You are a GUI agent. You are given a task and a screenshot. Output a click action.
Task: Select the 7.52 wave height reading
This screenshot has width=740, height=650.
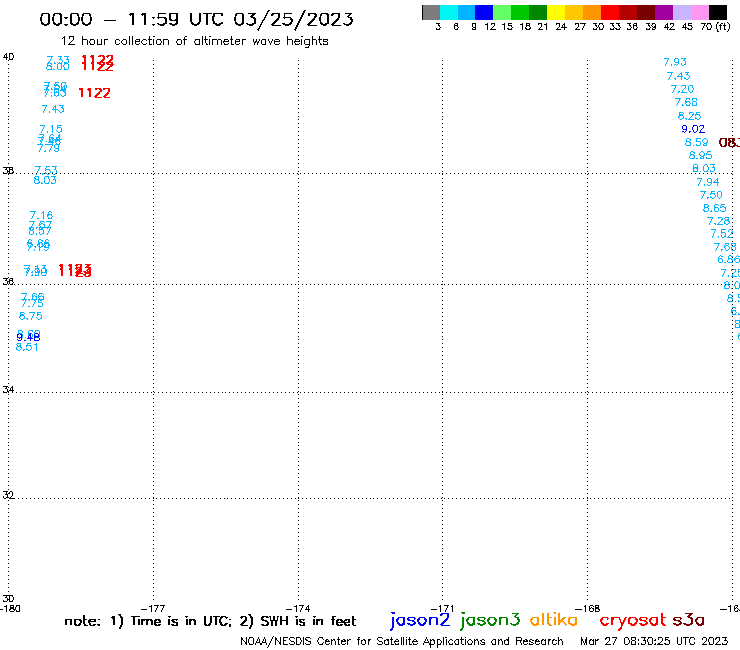point(722,234)
